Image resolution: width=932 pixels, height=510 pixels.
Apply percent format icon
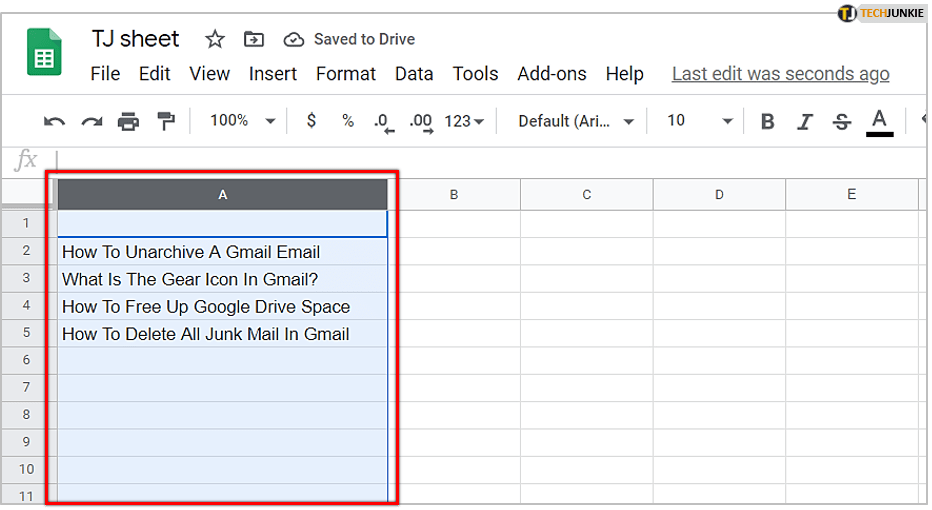[x=348, y=121]
